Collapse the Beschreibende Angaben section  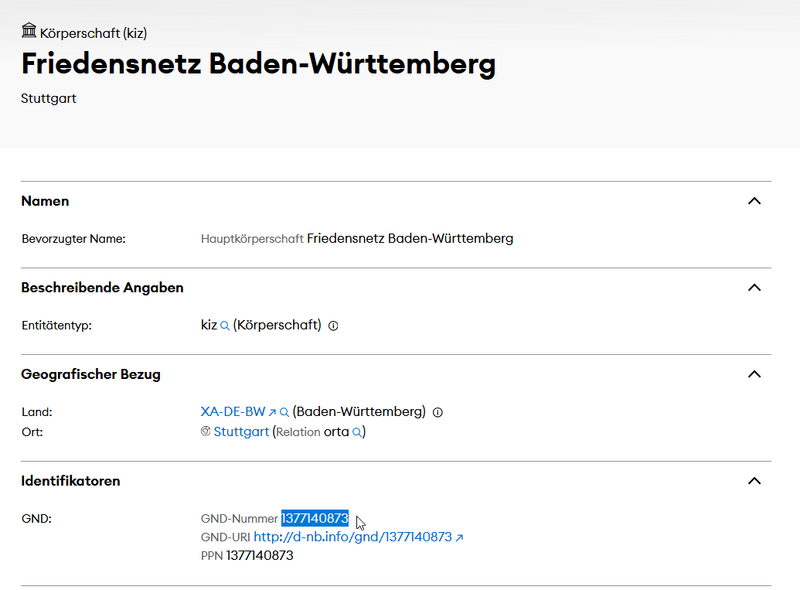click(754, 288)
